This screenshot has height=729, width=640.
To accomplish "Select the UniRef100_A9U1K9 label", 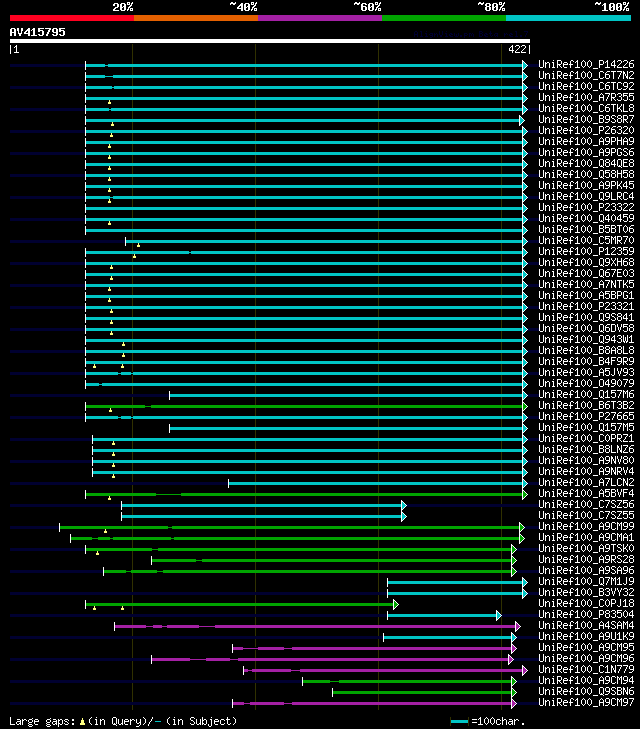I will pyautogui.click(x=586, y=636).
